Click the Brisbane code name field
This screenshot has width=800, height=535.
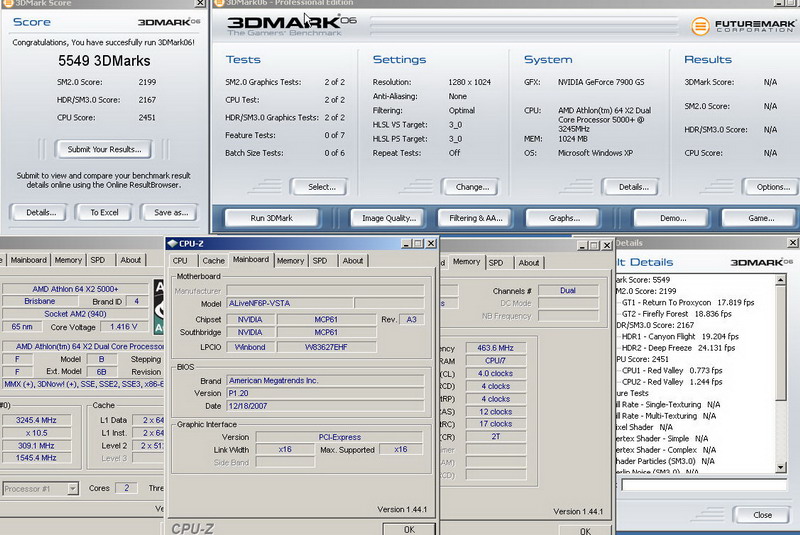39,301
